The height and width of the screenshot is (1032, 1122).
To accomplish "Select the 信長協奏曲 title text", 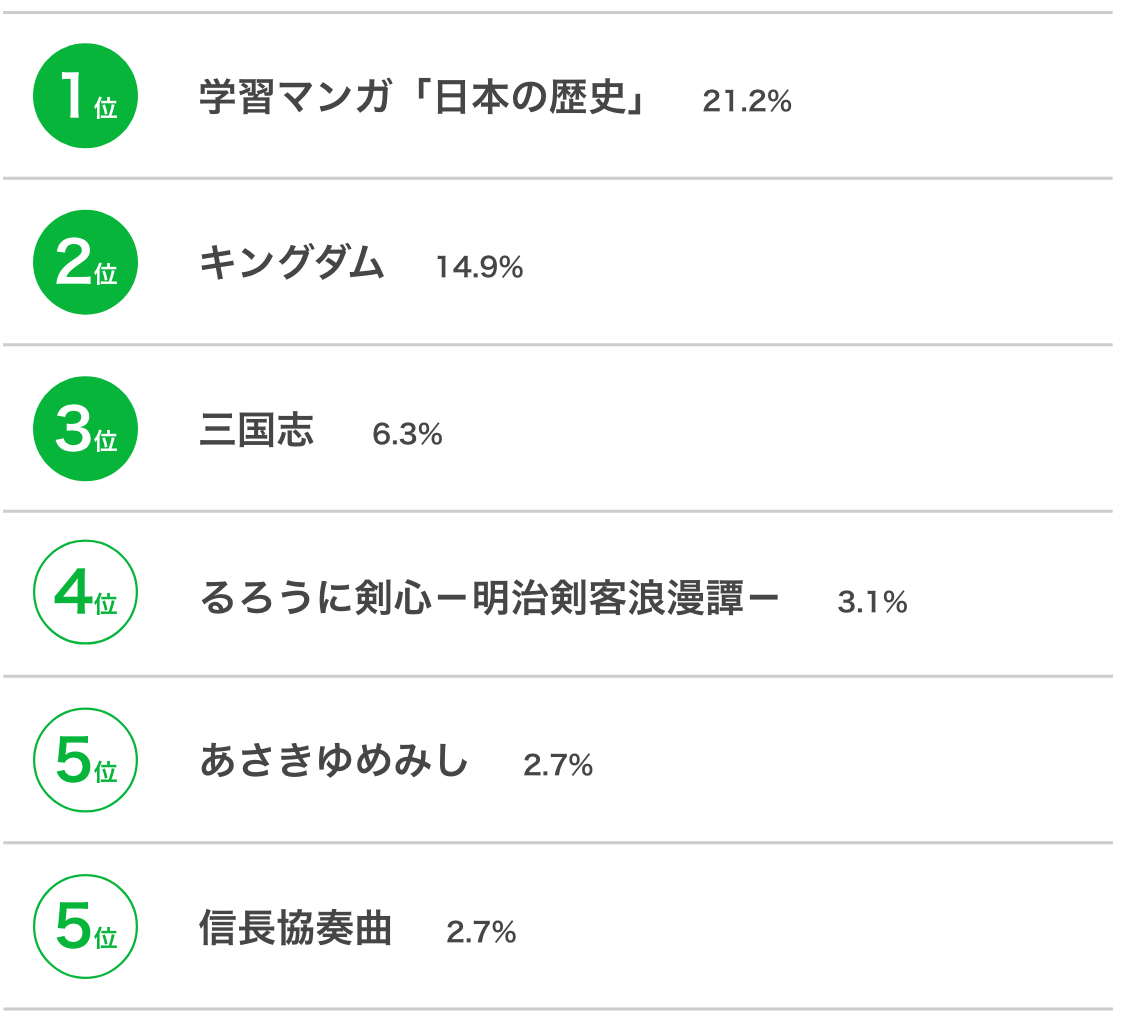I will (x=296, y=928).
